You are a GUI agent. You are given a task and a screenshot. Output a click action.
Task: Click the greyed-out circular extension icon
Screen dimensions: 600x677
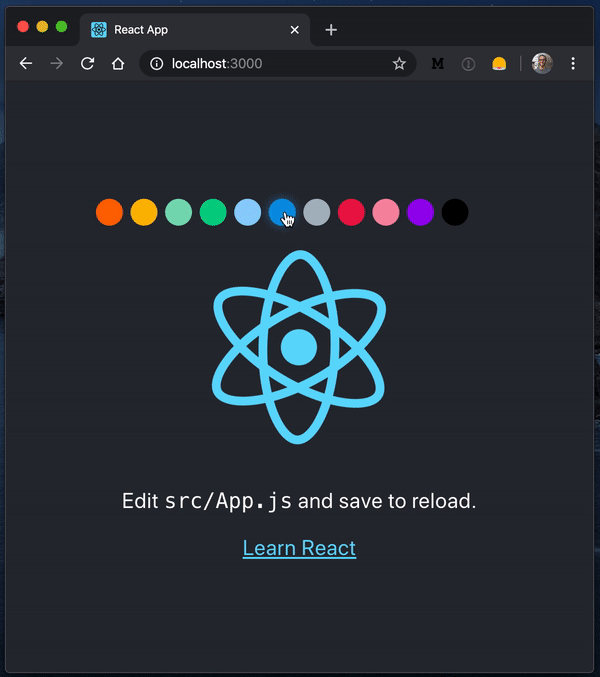(468, 64)
